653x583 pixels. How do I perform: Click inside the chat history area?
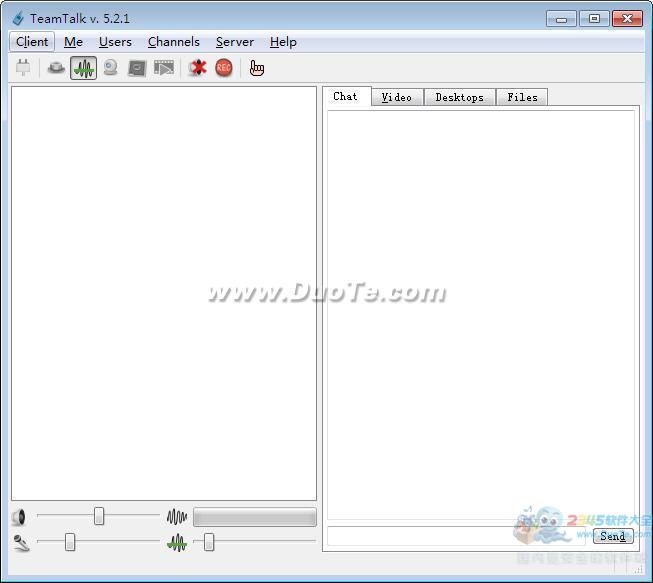pos(481,314)
